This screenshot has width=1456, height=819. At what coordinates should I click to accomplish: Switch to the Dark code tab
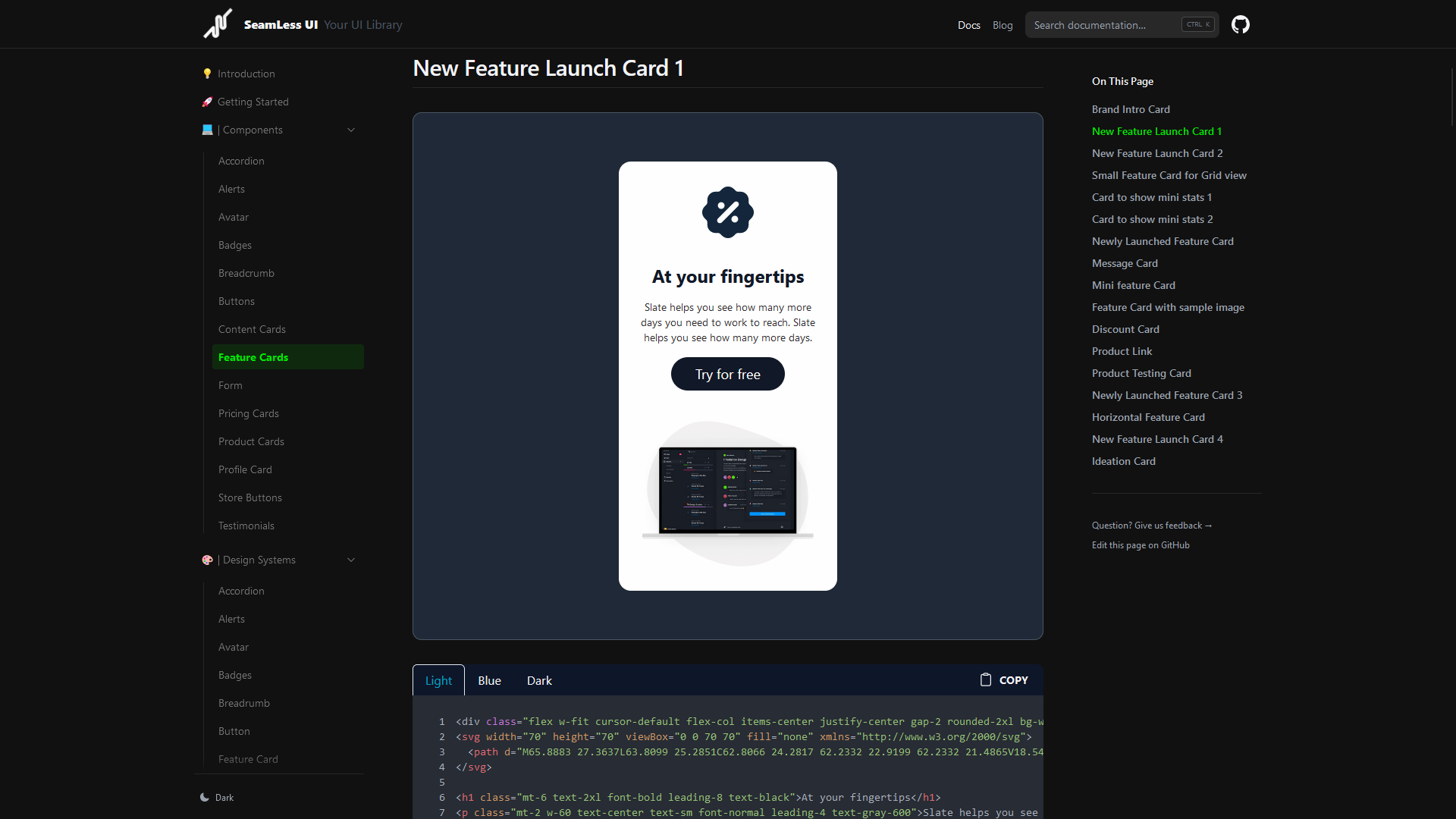point(539,680)
